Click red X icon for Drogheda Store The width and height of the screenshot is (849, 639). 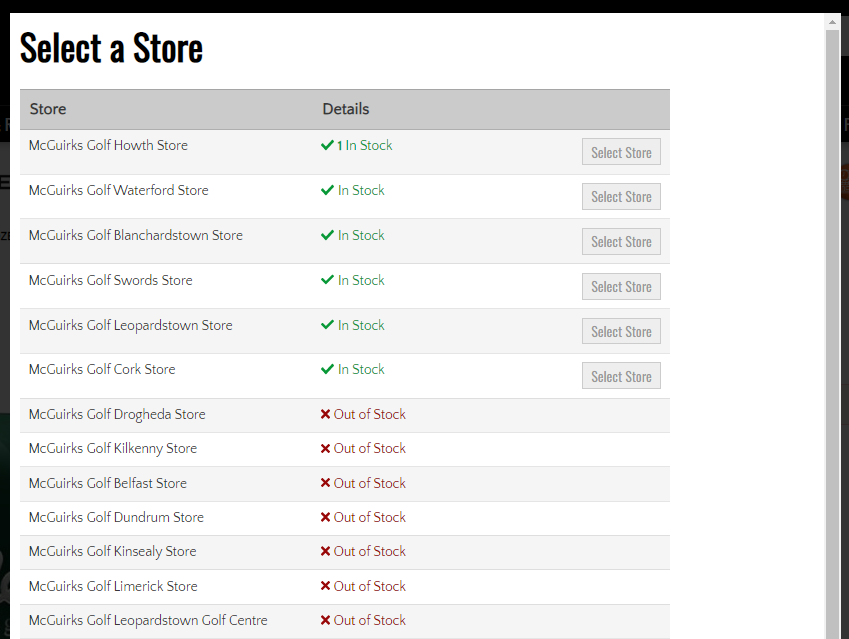[x=325, y=414]
